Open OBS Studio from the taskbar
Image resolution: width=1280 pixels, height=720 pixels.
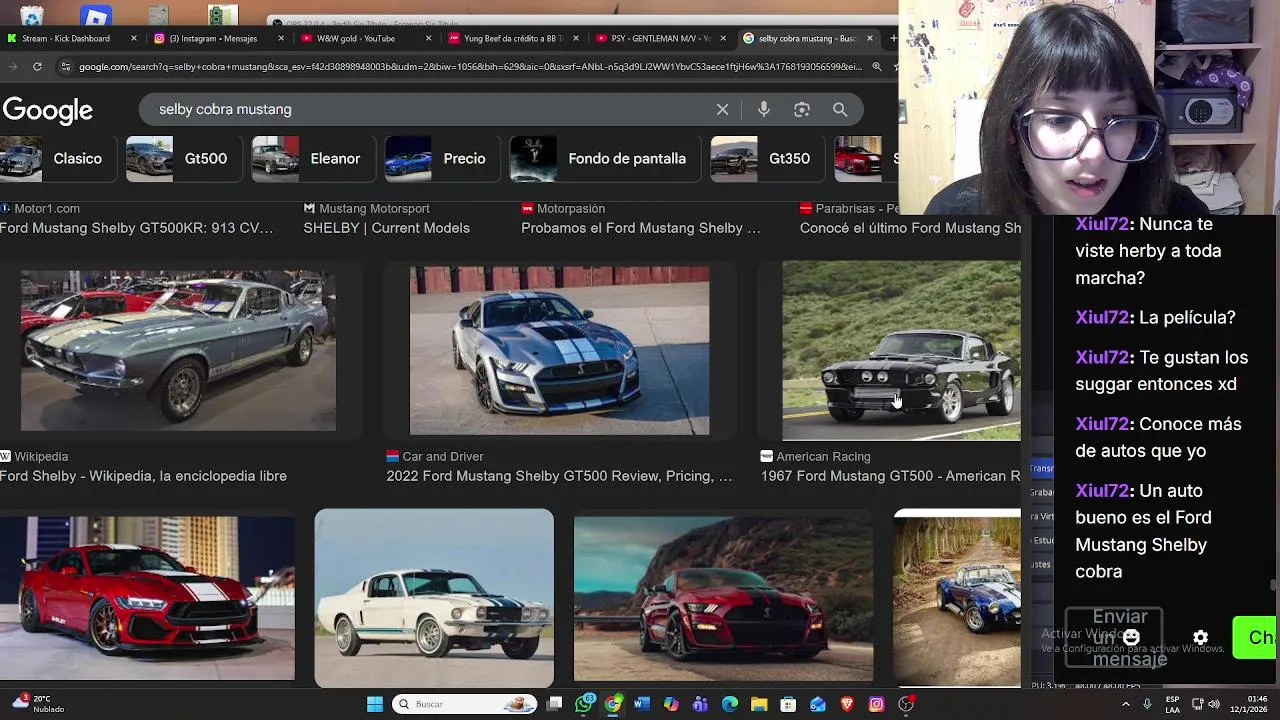[905, 704]
